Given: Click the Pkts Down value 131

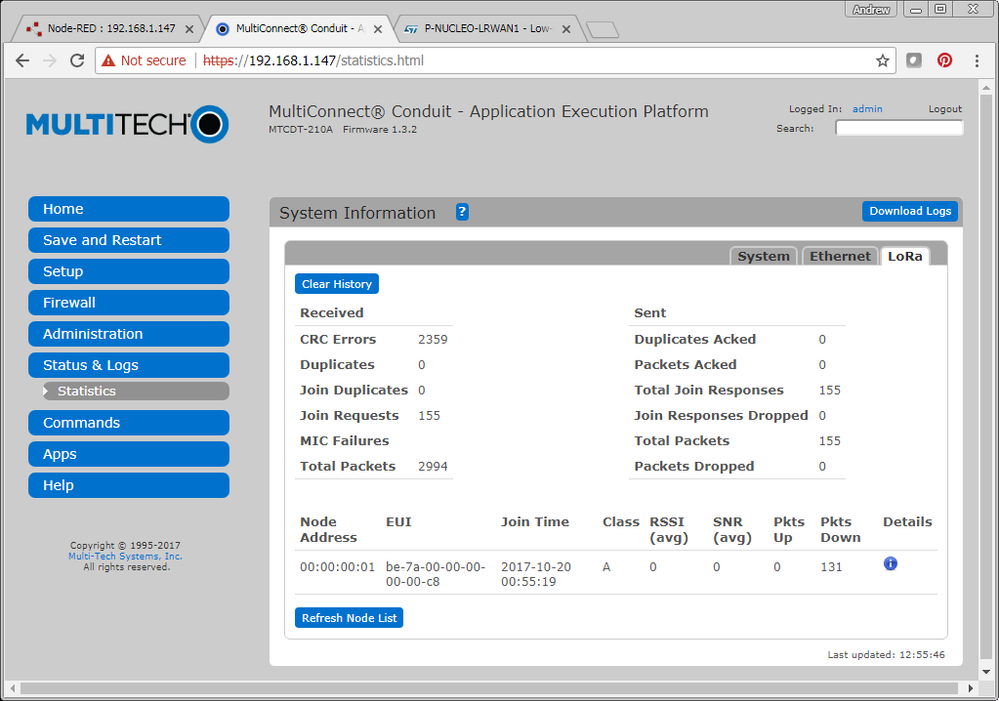Looking at the screenshot, I should 831,567.
